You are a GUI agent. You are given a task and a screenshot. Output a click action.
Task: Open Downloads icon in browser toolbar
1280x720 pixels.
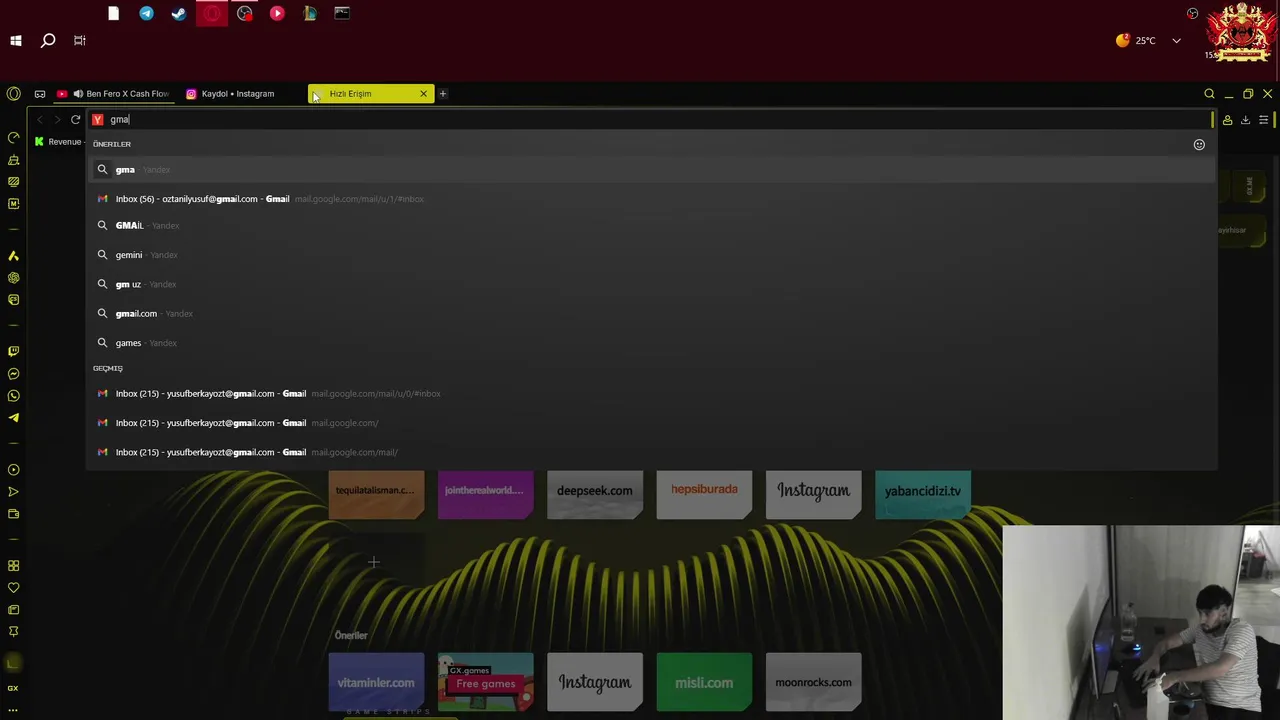[1245, 120]
